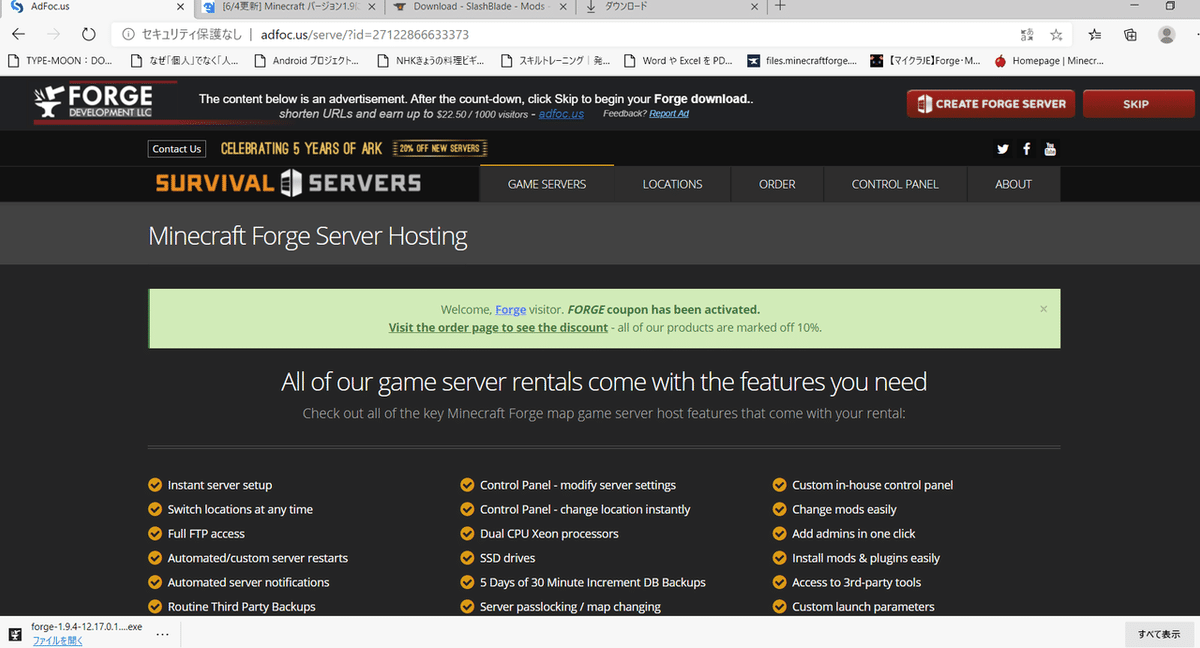Click the 'Change mods easily' feature text
Screen dimensions: 1200x648
click(x=844, y=509)
